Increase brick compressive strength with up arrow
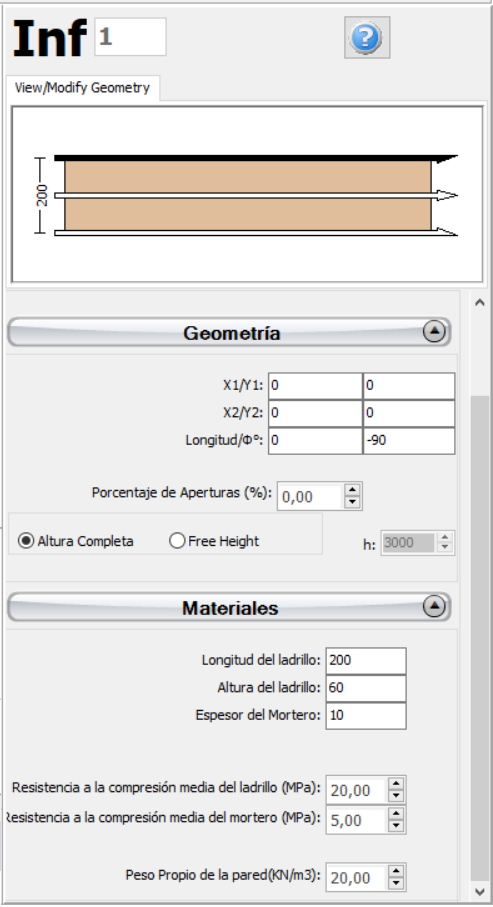 coord(396,784)
